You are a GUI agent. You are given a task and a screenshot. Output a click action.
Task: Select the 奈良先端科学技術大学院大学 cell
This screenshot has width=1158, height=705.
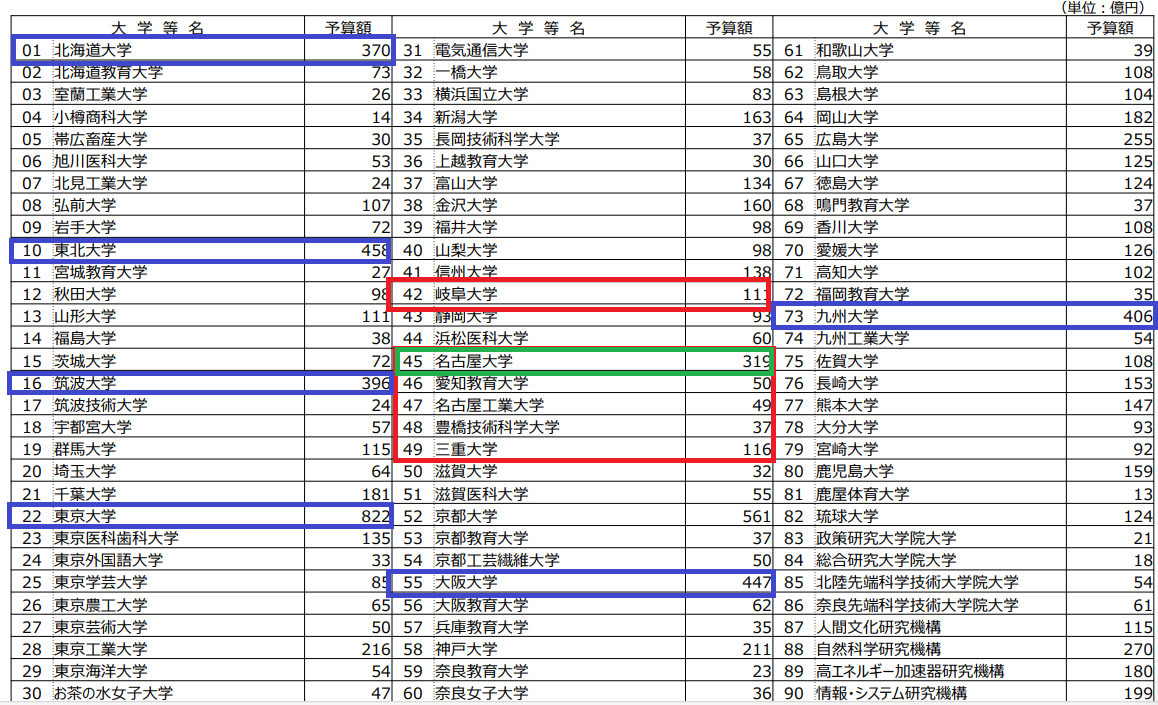point(917,605)
